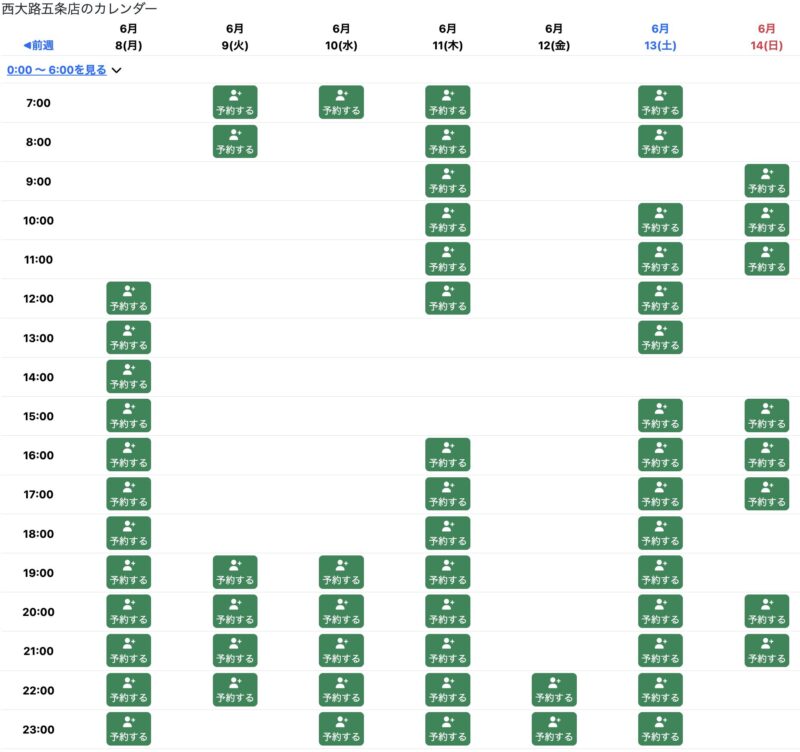Book Saturday June 13 at 13:00

click(x=660, y=337)
